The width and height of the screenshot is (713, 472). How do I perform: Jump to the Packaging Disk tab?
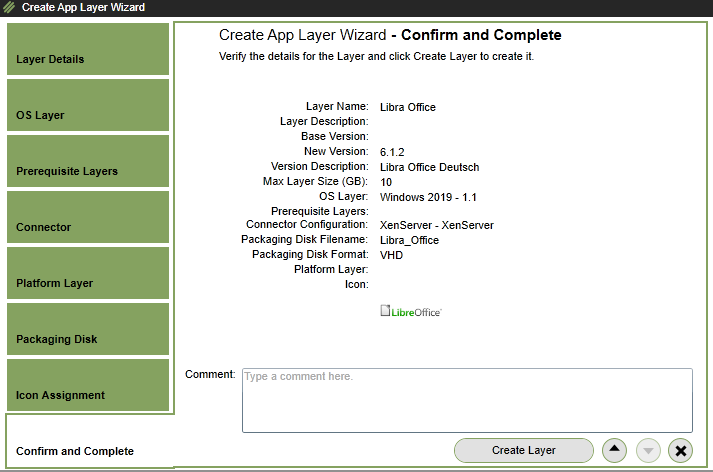pyautogui.click(x=88, y=329)
